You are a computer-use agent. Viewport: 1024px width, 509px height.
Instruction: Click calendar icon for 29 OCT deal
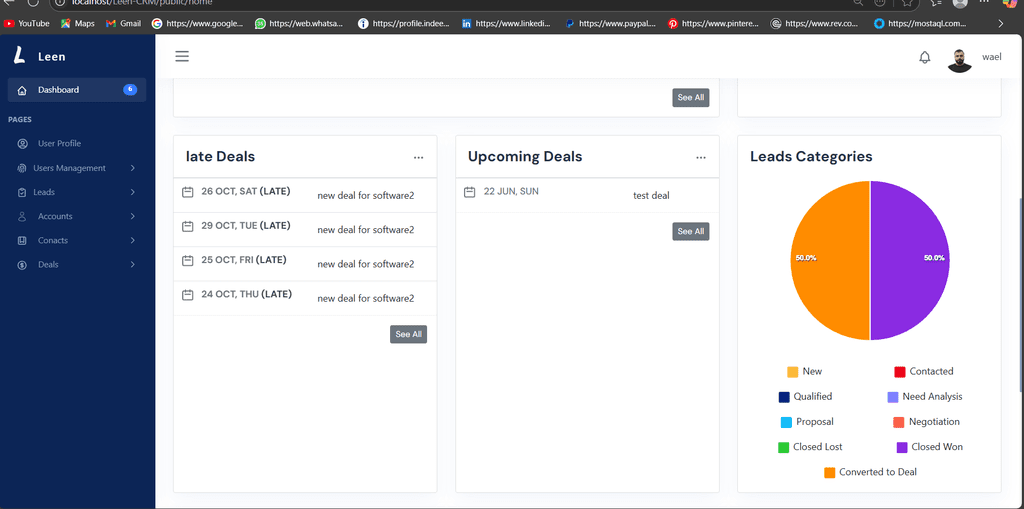pyautogui.click(x=187, y=226)
